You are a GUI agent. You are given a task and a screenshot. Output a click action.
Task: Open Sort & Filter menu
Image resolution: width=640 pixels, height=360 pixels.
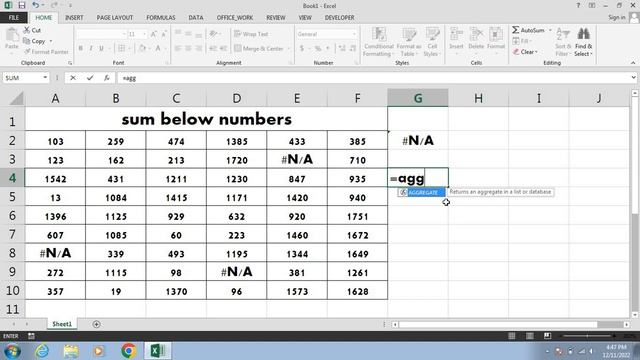coord(563,42)
